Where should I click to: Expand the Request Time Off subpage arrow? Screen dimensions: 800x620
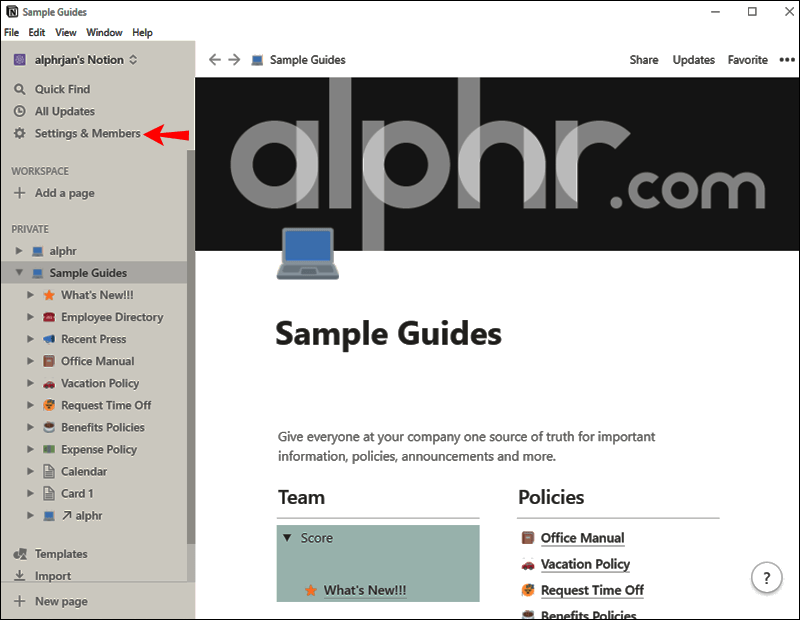31,405
